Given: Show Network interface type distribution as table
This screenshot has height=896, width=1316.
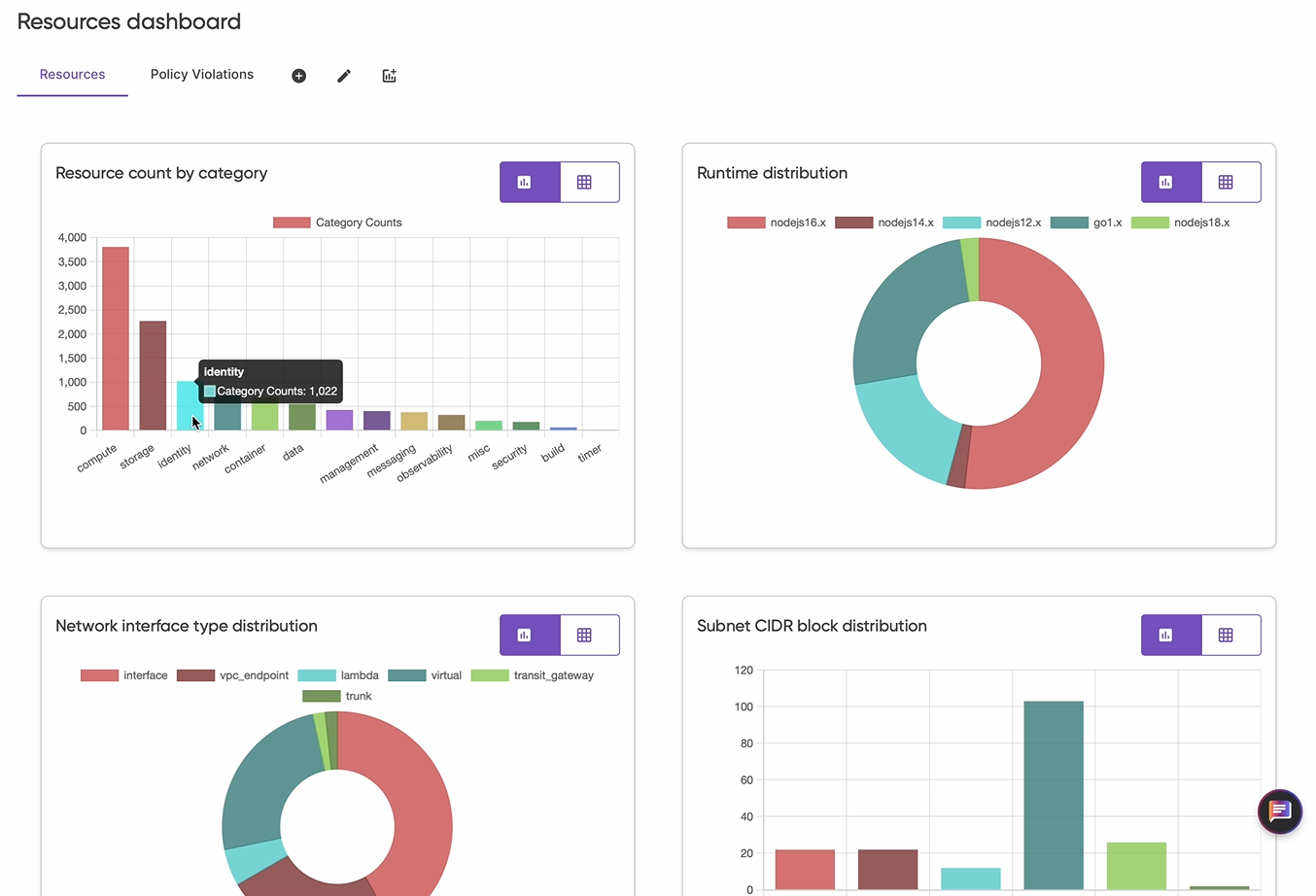Looking at the screenshot, I should (x=590, y=635).
